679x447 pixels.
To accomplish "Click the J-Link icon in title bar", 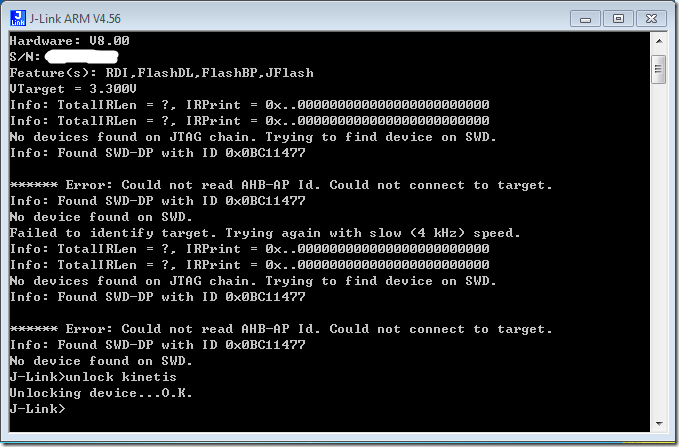I will [x=17, y=17].
